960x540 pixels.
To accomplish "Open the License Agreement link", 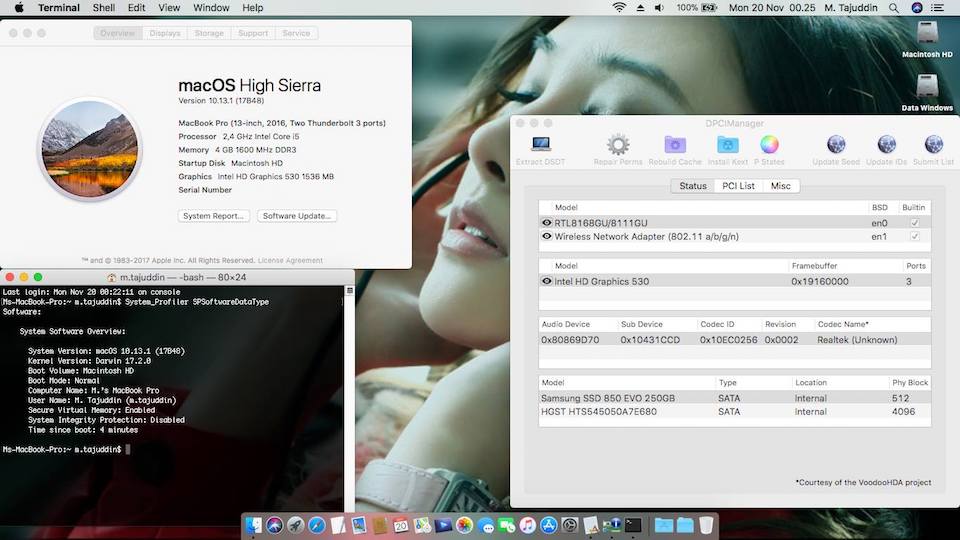I will click(x=290, y=260).
